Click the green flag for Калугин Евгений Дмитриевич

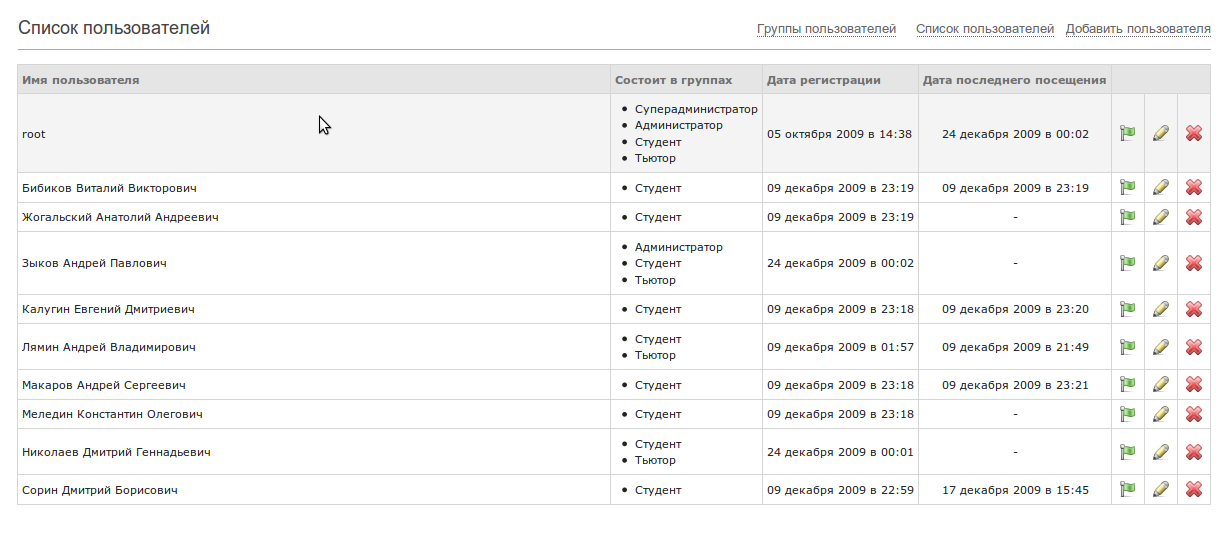tap(1128, 309)
